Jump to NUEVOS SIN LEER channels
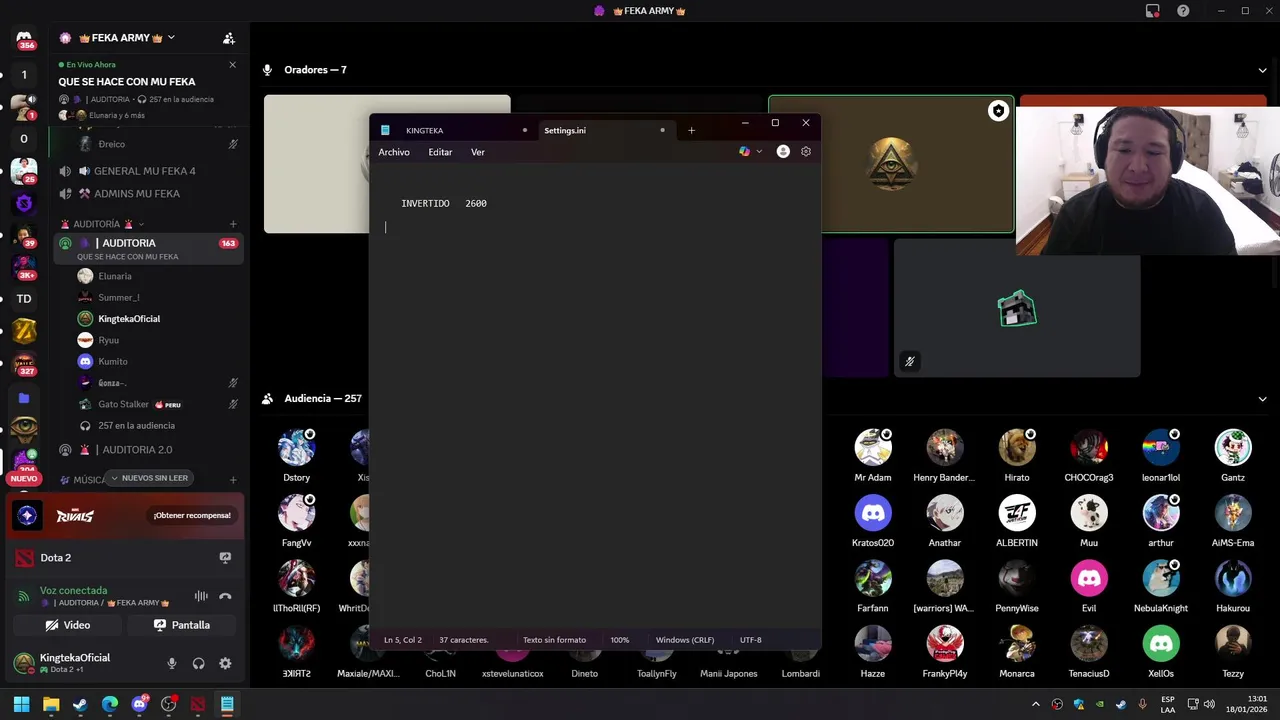The width and height of the screenshot is (1280, 720). (x=149, y=478)
